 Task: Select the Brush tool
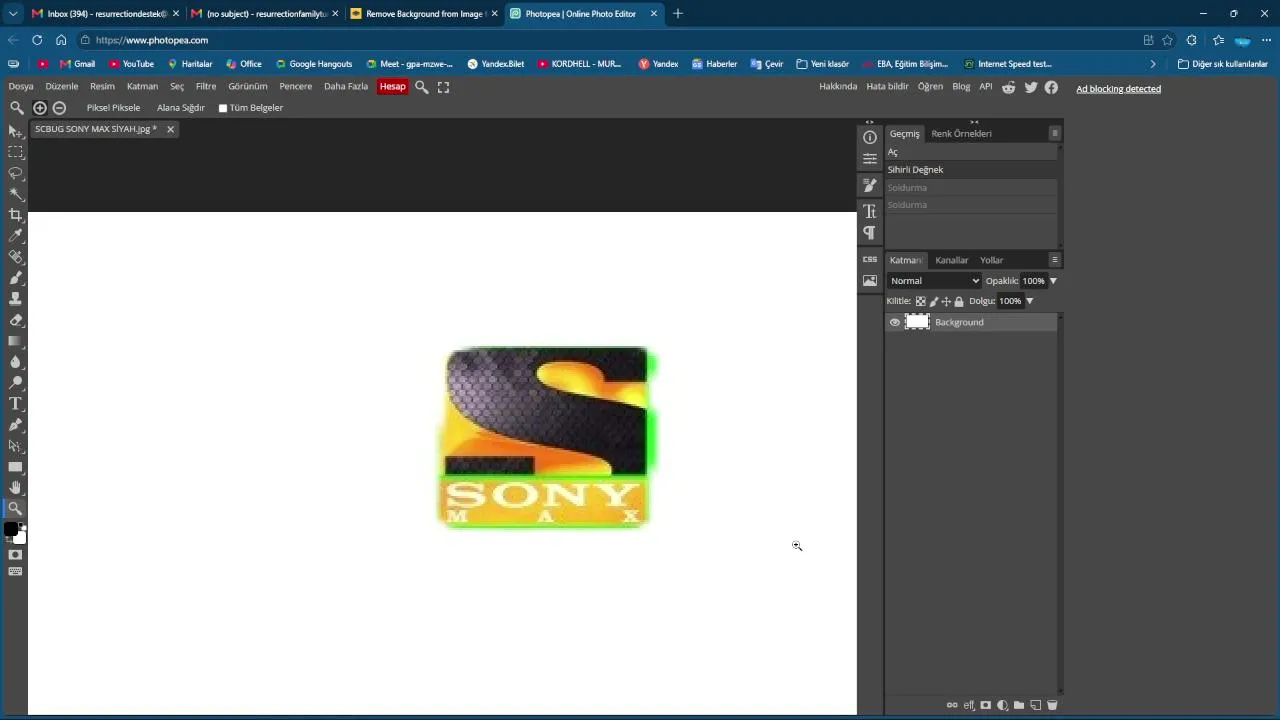[15, 278]
